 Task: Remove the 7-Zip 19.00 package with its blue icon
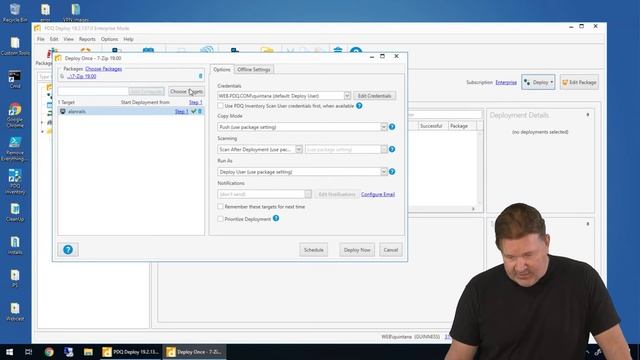pos(200,76)
